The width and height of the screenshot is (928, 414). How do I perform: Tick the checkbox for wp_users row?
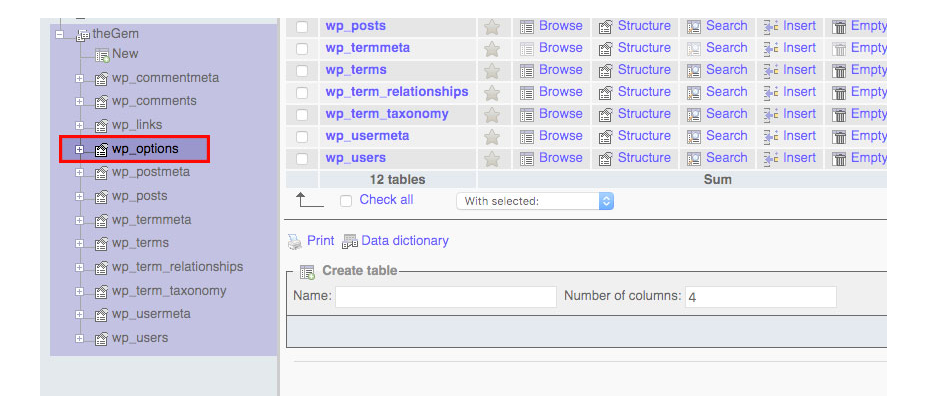[302, 158]
